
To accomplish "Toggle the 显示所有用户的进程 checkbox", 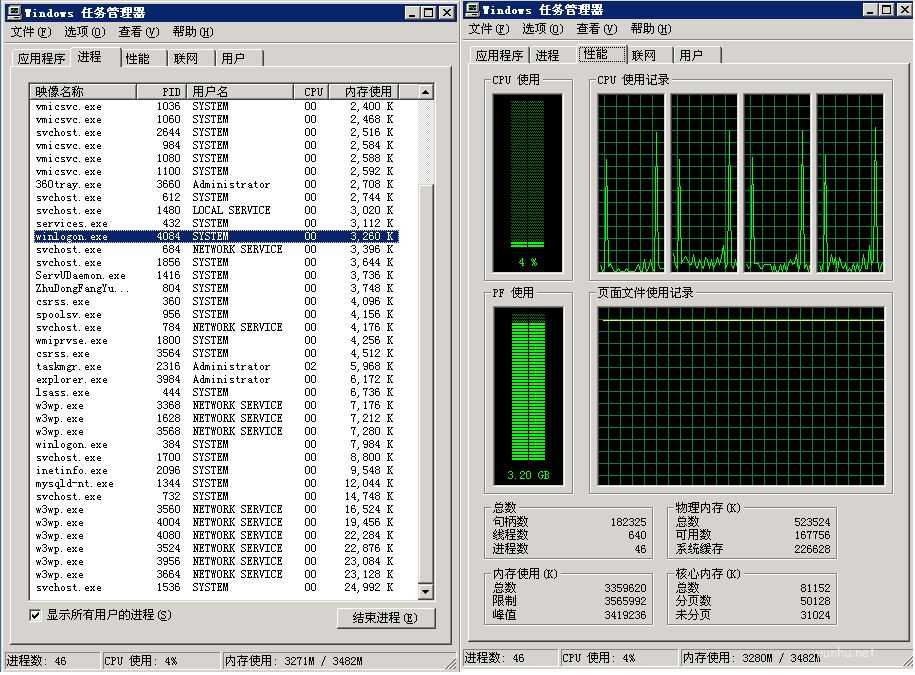I will tap(36, 615).
